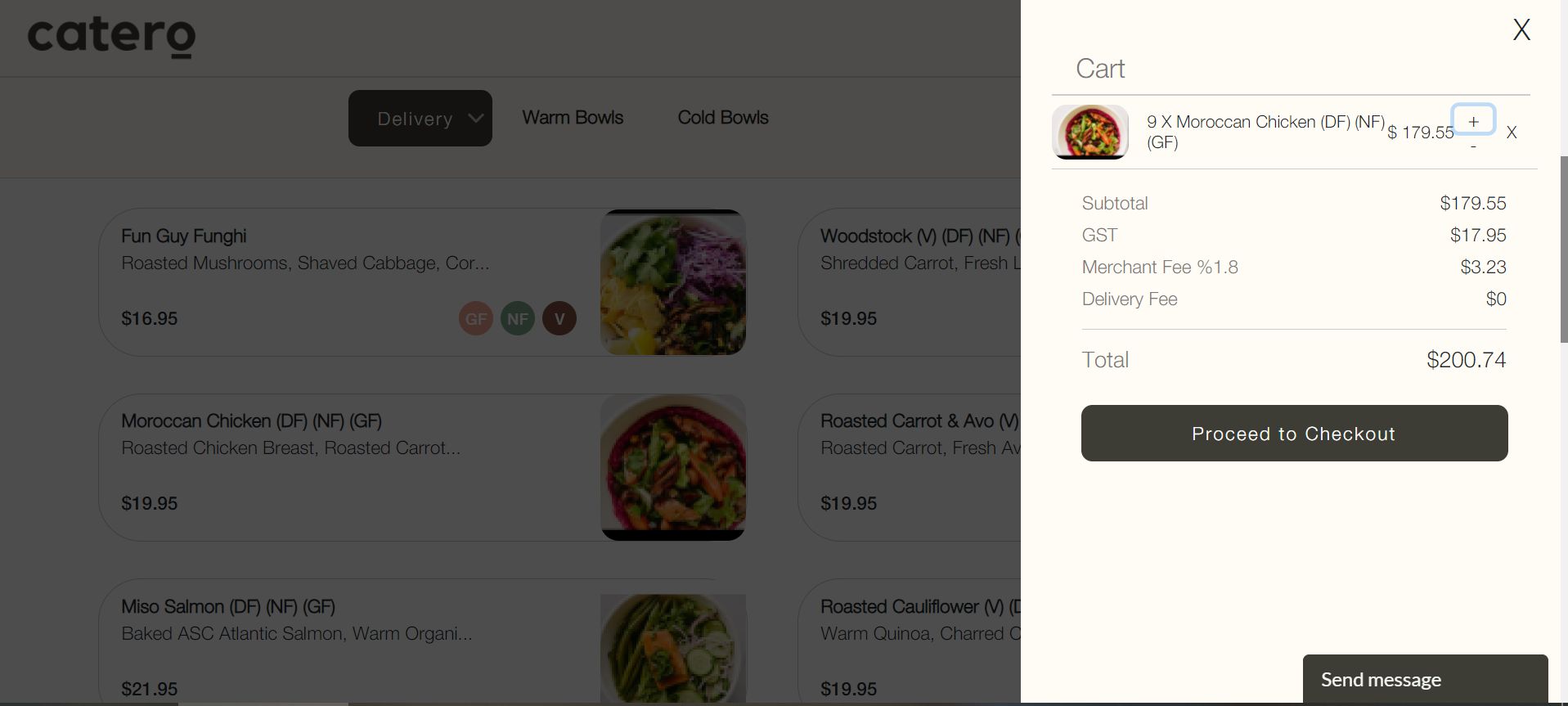Viewport: 1568px width, 706px height.
Task: Open the Send message chat widget
Action: pyautogui.click(x=1424, y=679)
